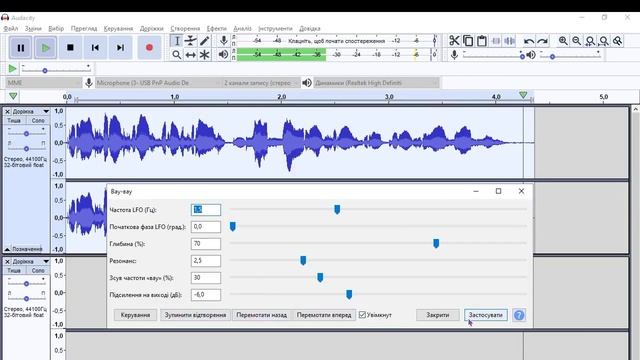Start recording with the red Record button
640x360 pixels.
[x=149, y=48]
